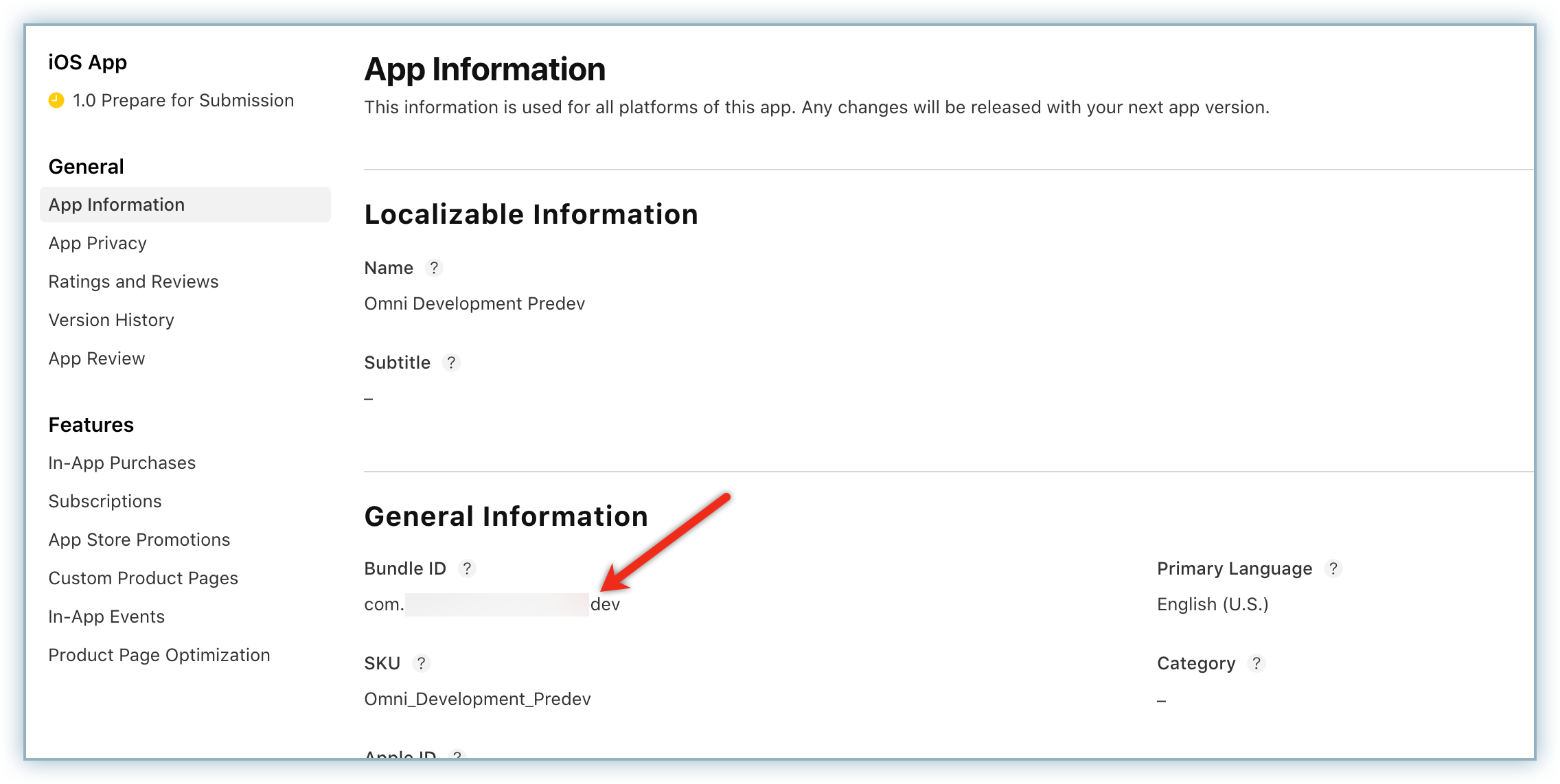Open In-App Events section
This screenshot has width=1560, height=784.
(106, 616)
